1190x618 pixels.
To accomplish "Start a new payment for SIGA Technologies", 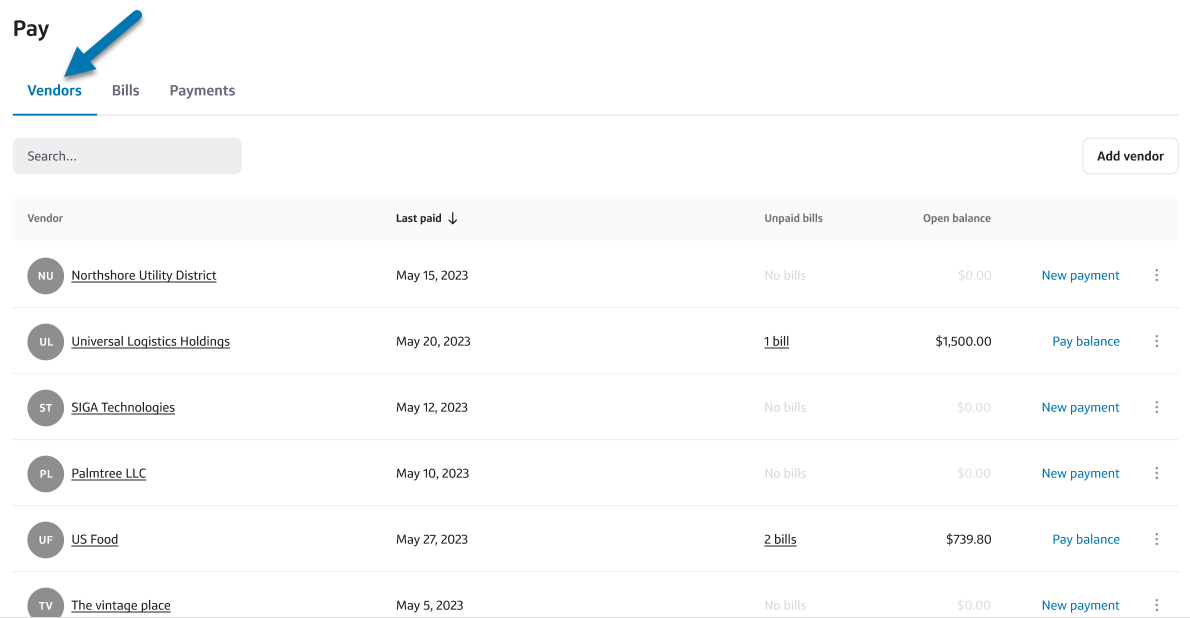I will [1080, 407].
